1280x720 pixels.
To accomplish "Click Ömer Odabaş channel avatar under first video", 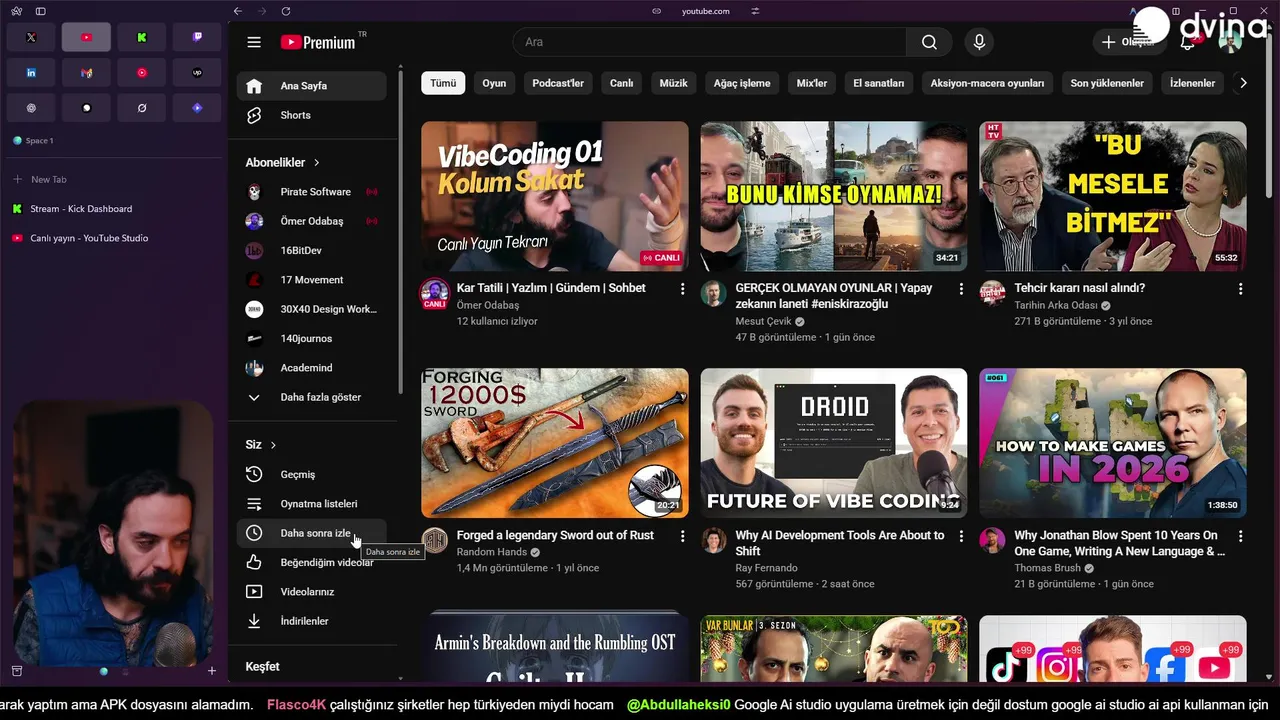I will click(434, 294).
